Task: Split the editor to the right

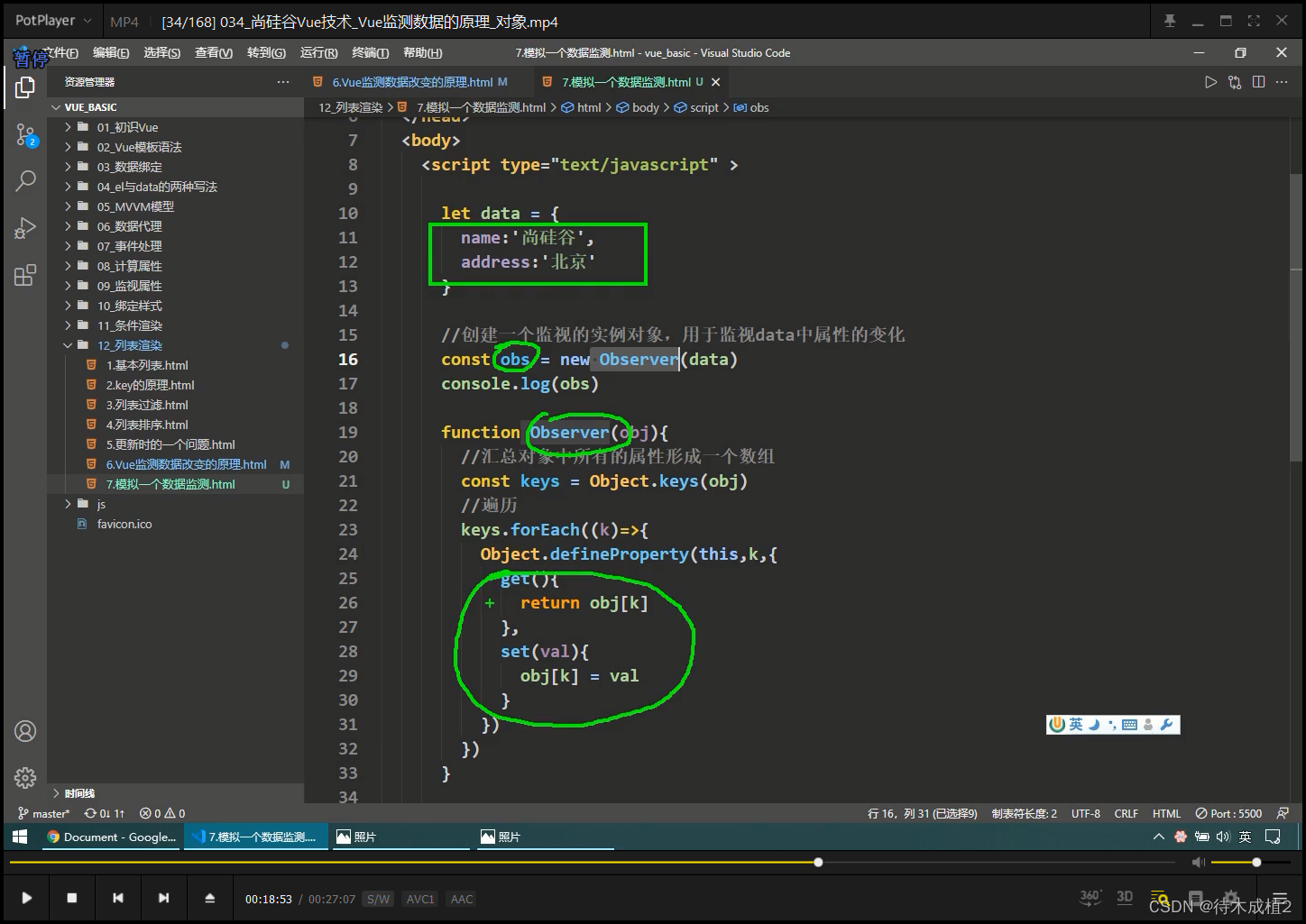Action: click(x=1258, y=82)
